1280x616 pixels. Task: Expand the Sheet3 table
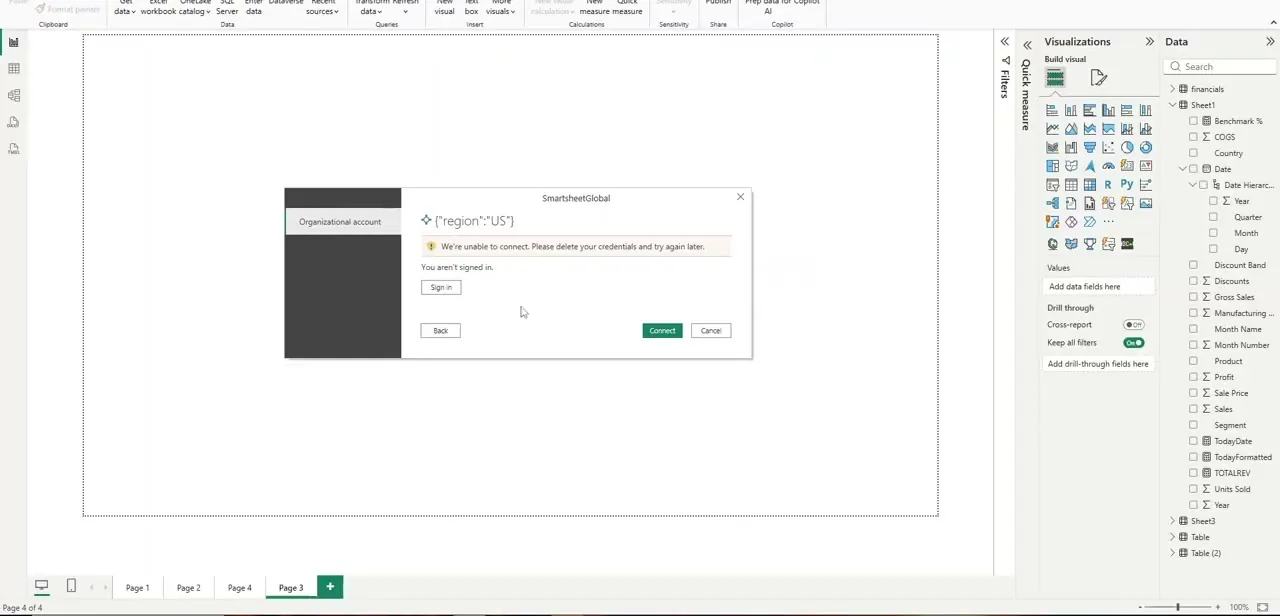coord(1173,521)
